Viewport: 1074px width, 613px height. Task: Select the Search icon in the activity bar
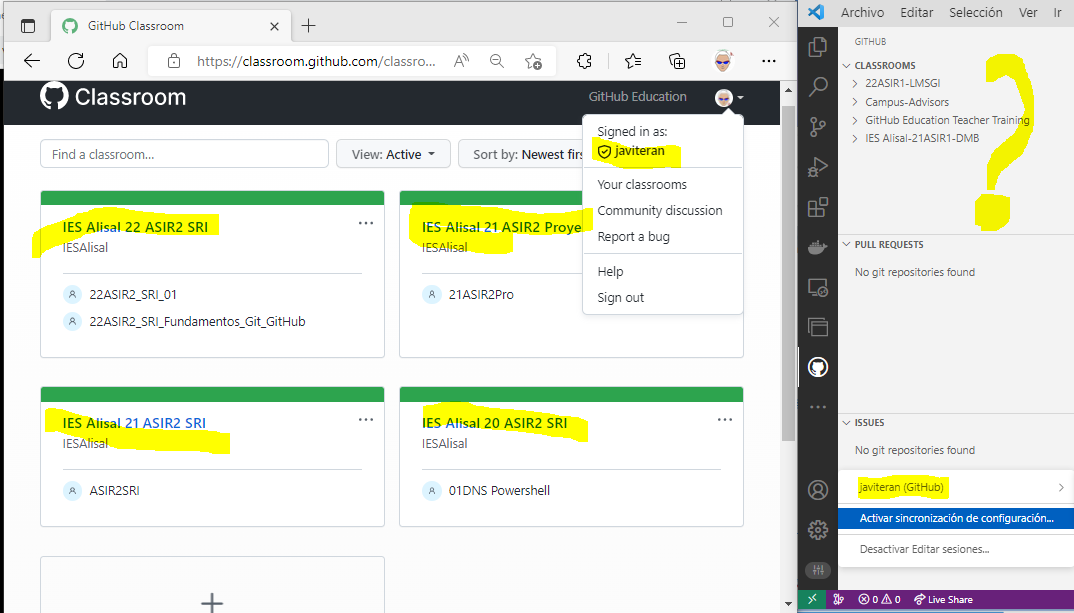click(x=818, y=87)
